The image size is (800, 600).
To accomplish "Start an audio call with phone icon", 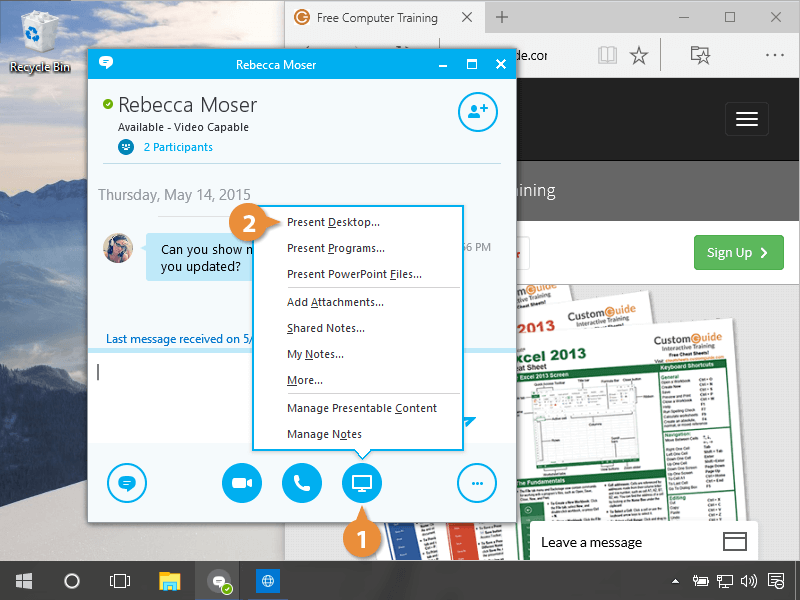I will (x=301, y=483).
